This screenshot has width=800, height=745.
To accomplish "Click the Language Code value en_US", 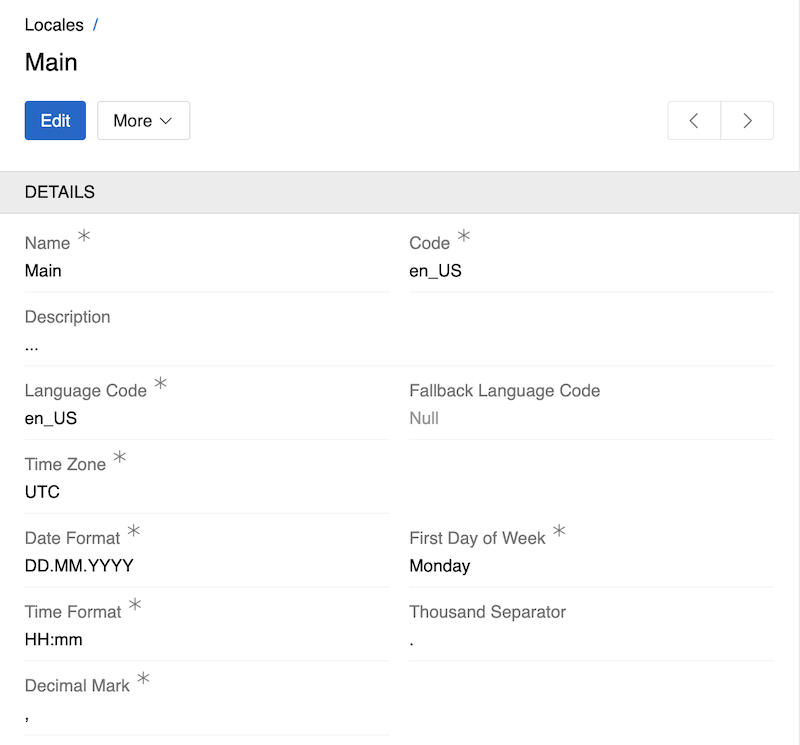I will click(51, 419).
